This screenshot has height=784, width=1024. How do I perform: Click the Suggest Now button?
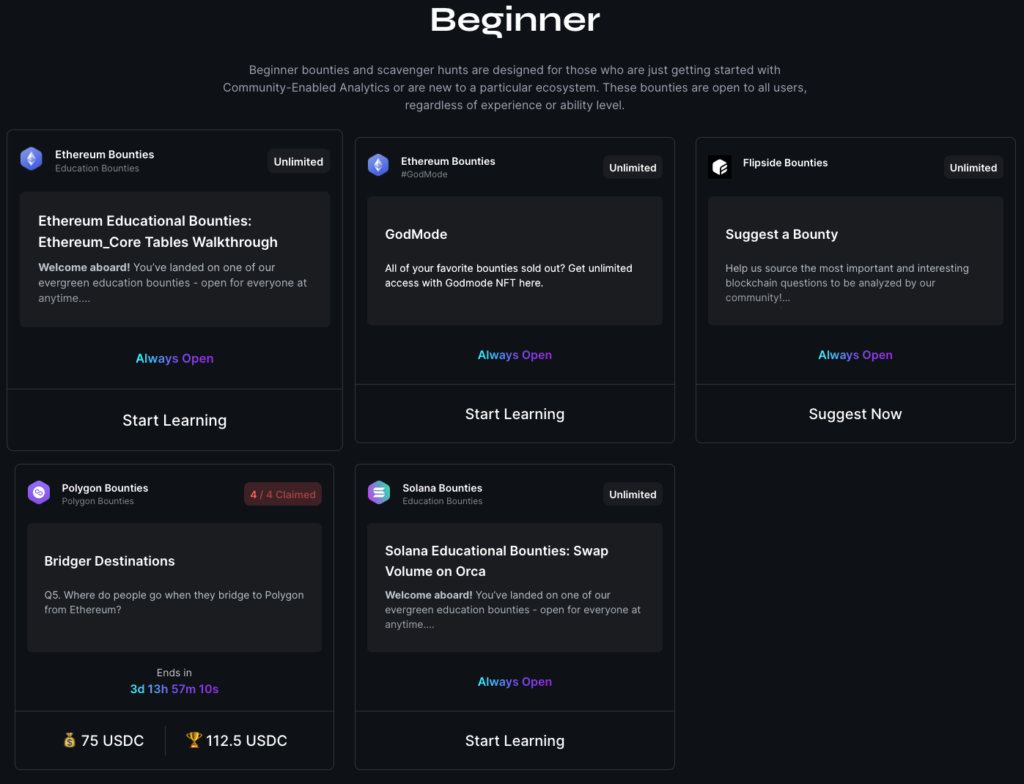[855, 414]
